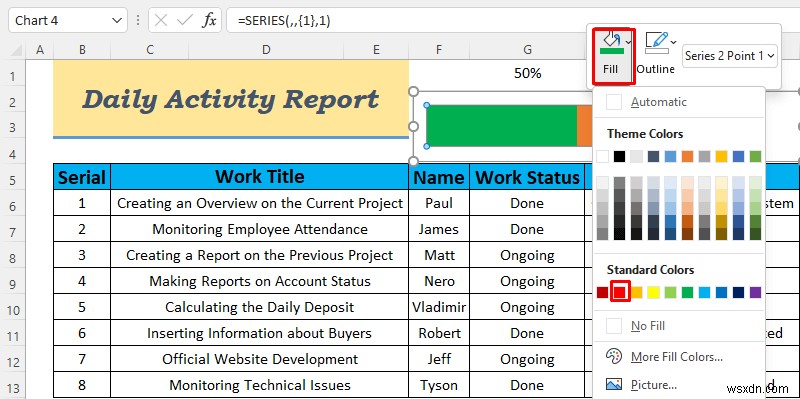Click the 'Monitoring Employee Attendance' cell
Viewport: 800px width, 399px height.
(x=260, y=229)
